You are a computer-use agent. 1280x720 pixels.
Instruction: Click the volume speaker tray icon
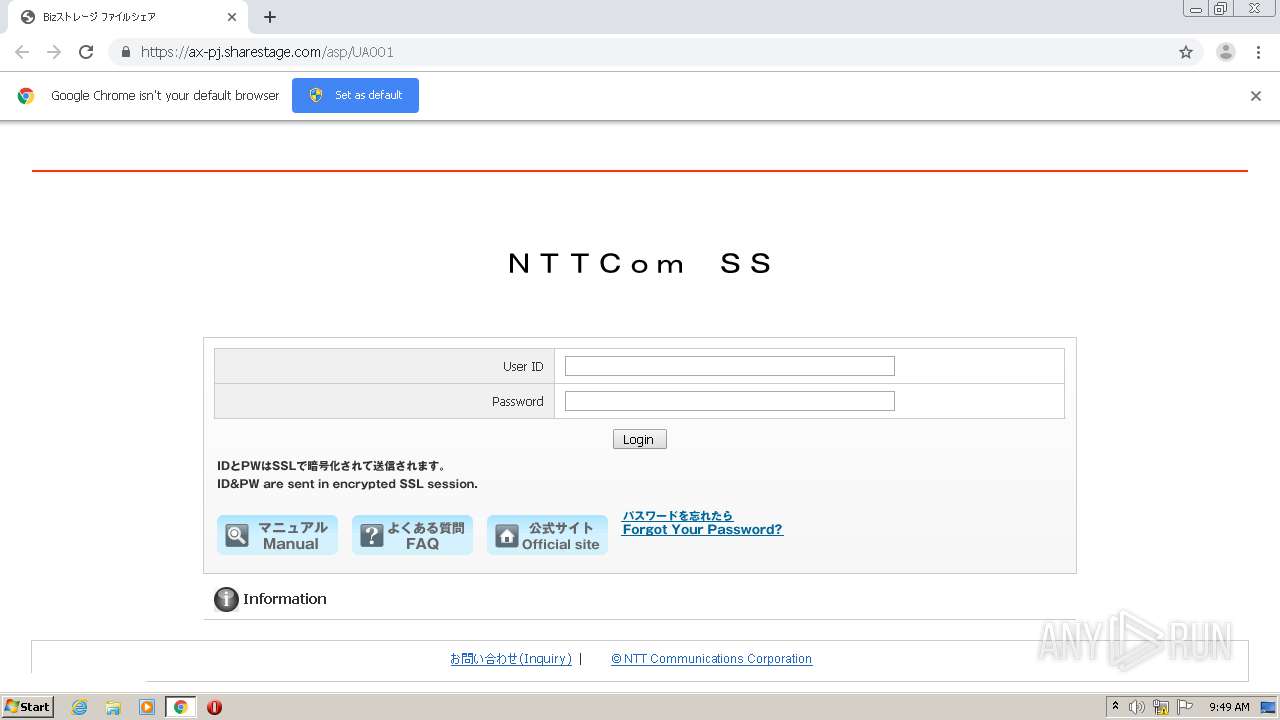click(x=1137, y=707)
